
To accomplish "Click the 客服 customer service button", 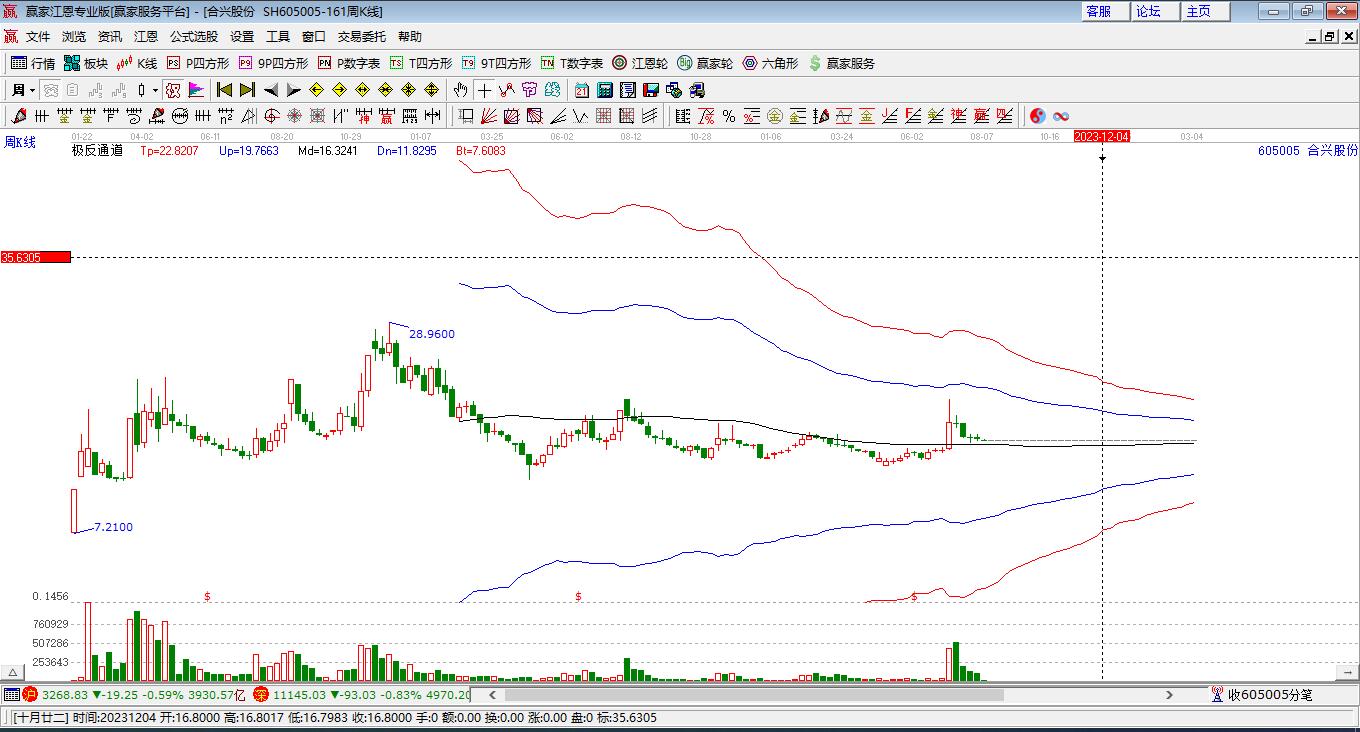I will tap(1098, 11).
